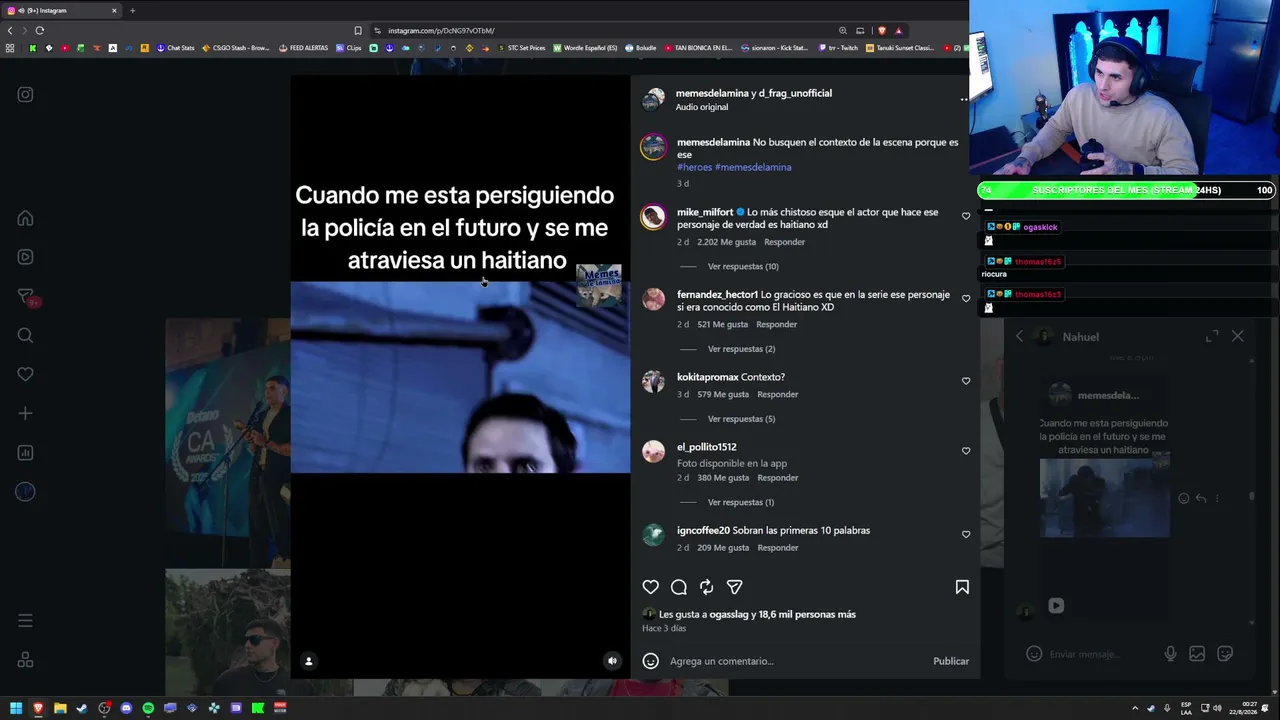The image size is (1280, 720).
Task: Reload the page
Action: (x=40, y=30)
